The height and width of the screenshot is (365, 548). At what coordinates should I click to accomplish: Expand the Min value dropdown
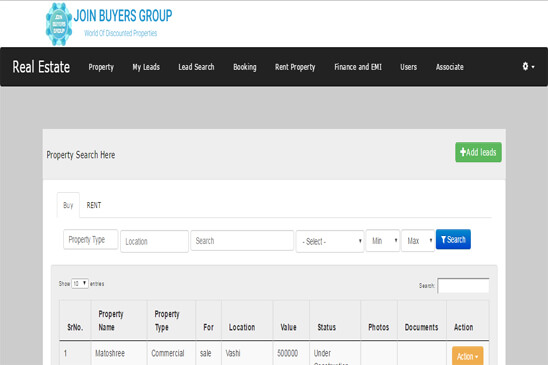point(383,241)
